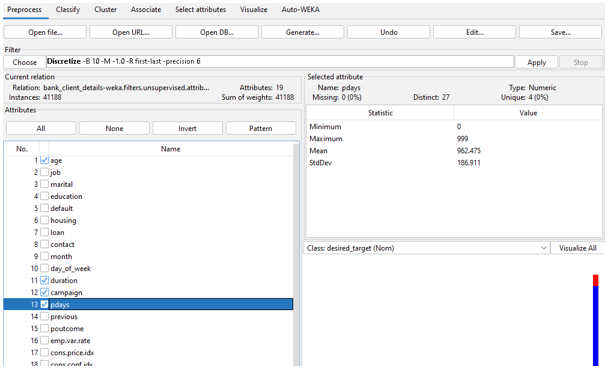Check the month attribute checkbox
This screenshot has width=609, height=380.
(44, 256)
